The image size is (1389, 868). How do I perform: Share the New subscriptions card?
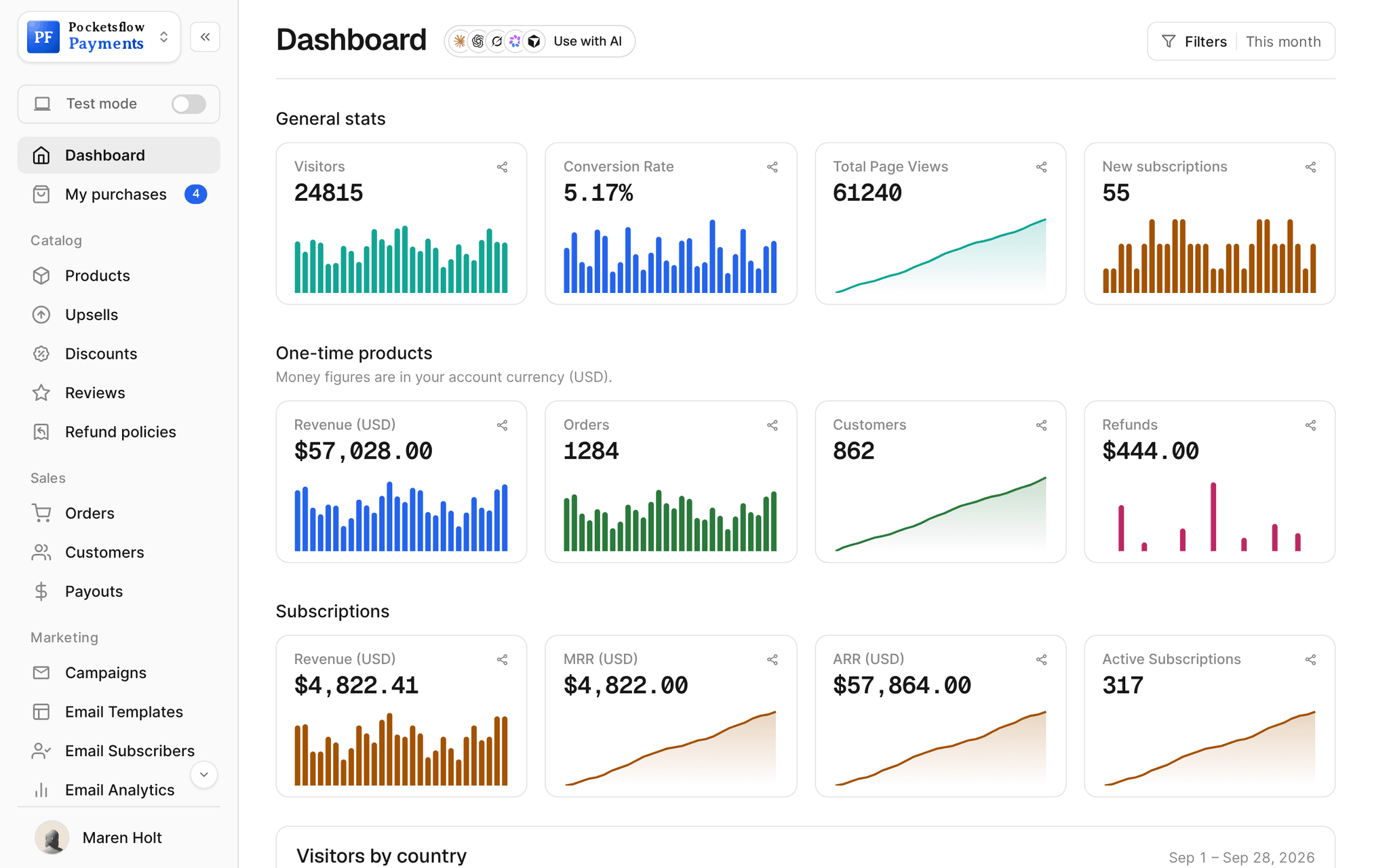(x=1310, y=167)
